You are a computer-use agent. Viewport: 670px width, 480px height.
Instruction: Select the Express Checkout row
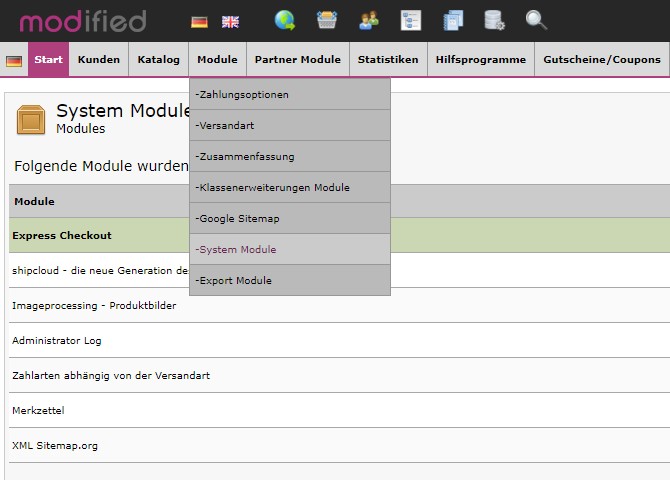point(339,235)
